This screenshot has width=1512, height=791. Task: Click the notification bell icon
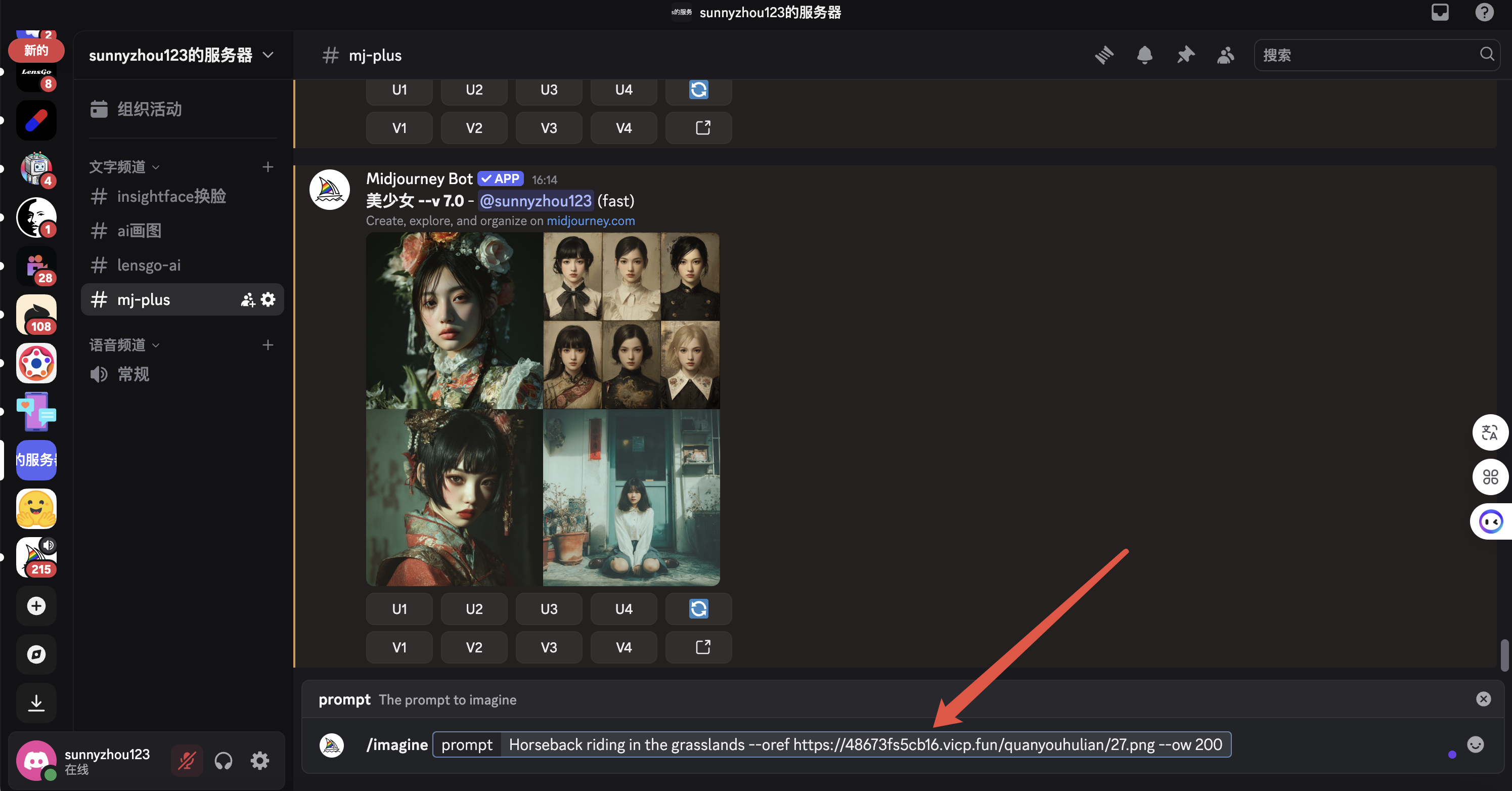(x=1144, y=55)
